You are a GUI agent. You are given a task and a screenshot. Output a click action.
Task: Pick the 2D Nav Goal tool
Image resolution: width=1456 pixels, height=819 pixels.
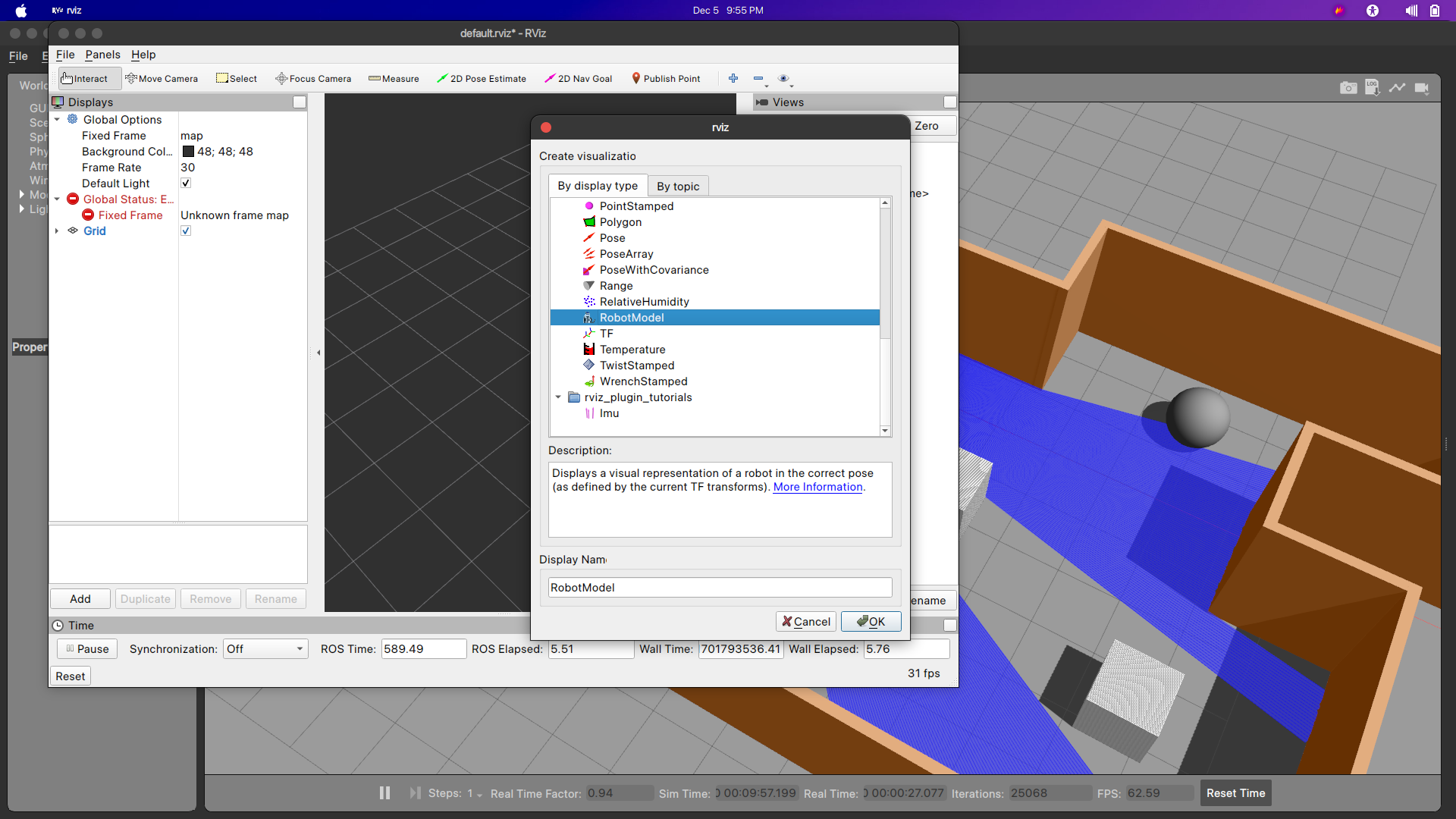coord(578,79)
